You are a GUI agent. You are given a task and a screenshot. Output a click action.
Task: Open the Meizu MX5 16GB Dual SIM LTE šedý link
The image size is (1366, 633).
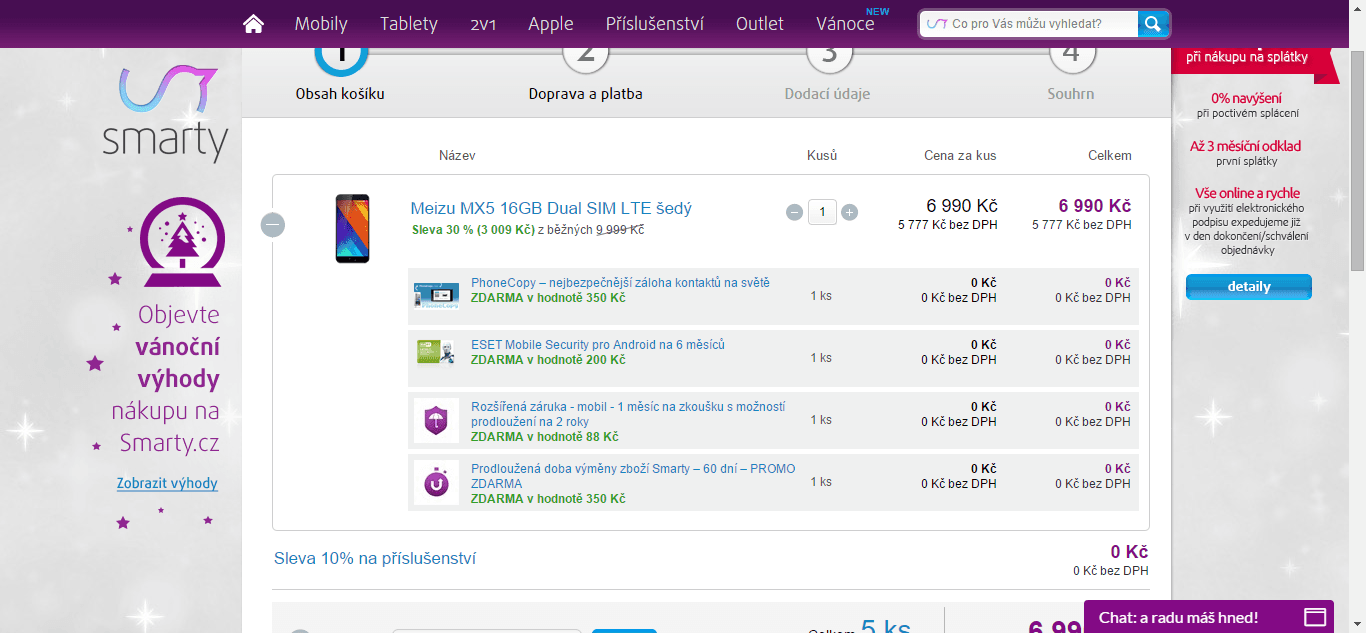click(x=551, y=208)
